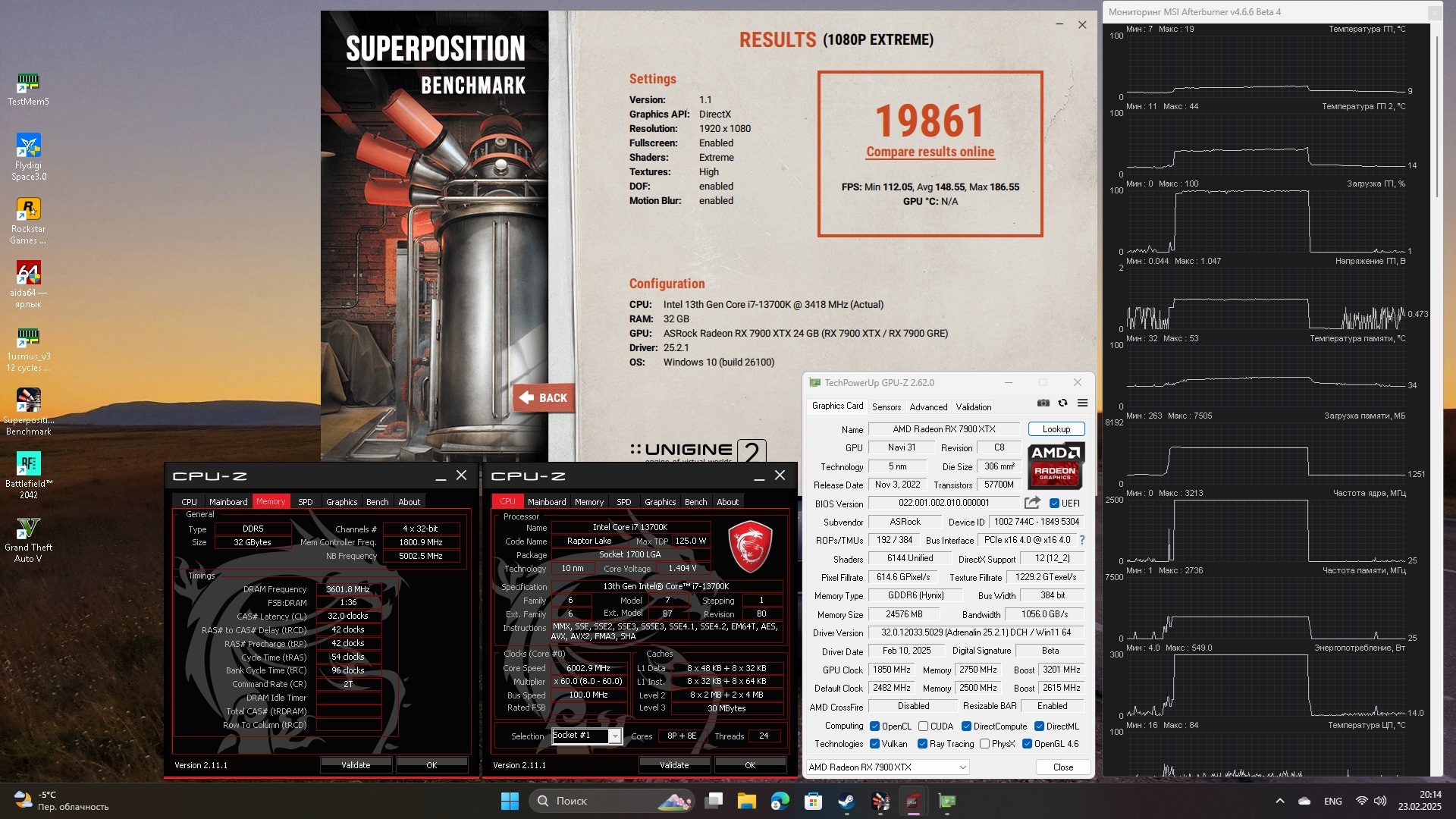This screenshot has height=819, width=1456.
Task: Open File Explorer from taskbar
Action: (x=747, y=801)
